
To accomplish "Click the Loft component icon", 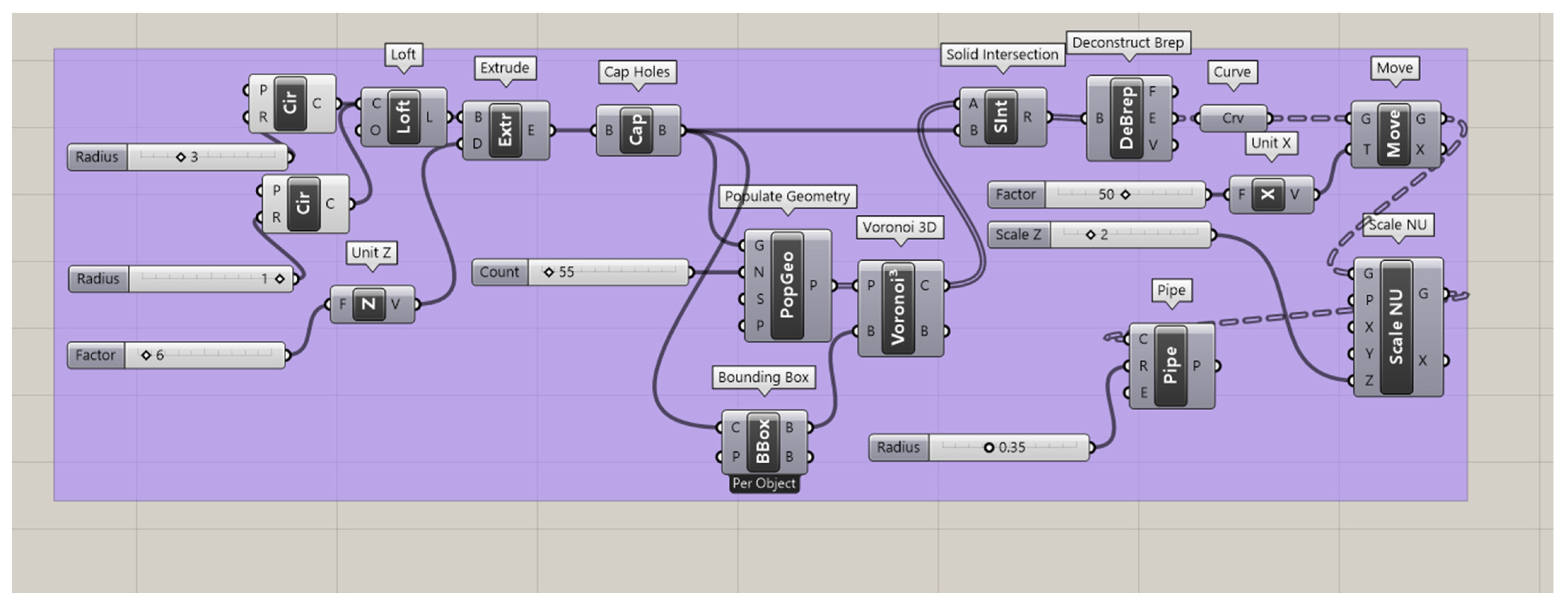I will click(x=403, y=117).
